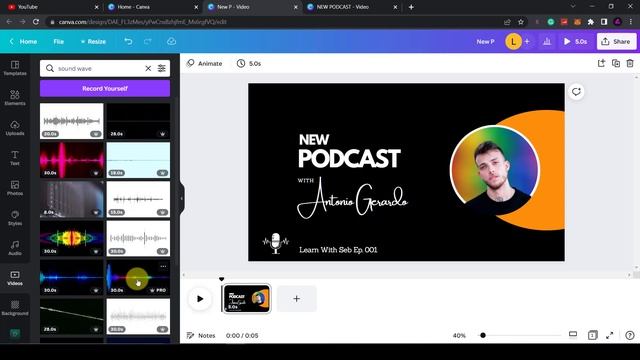Play the 5.0s preview from top bar

[x=576, y=42]
